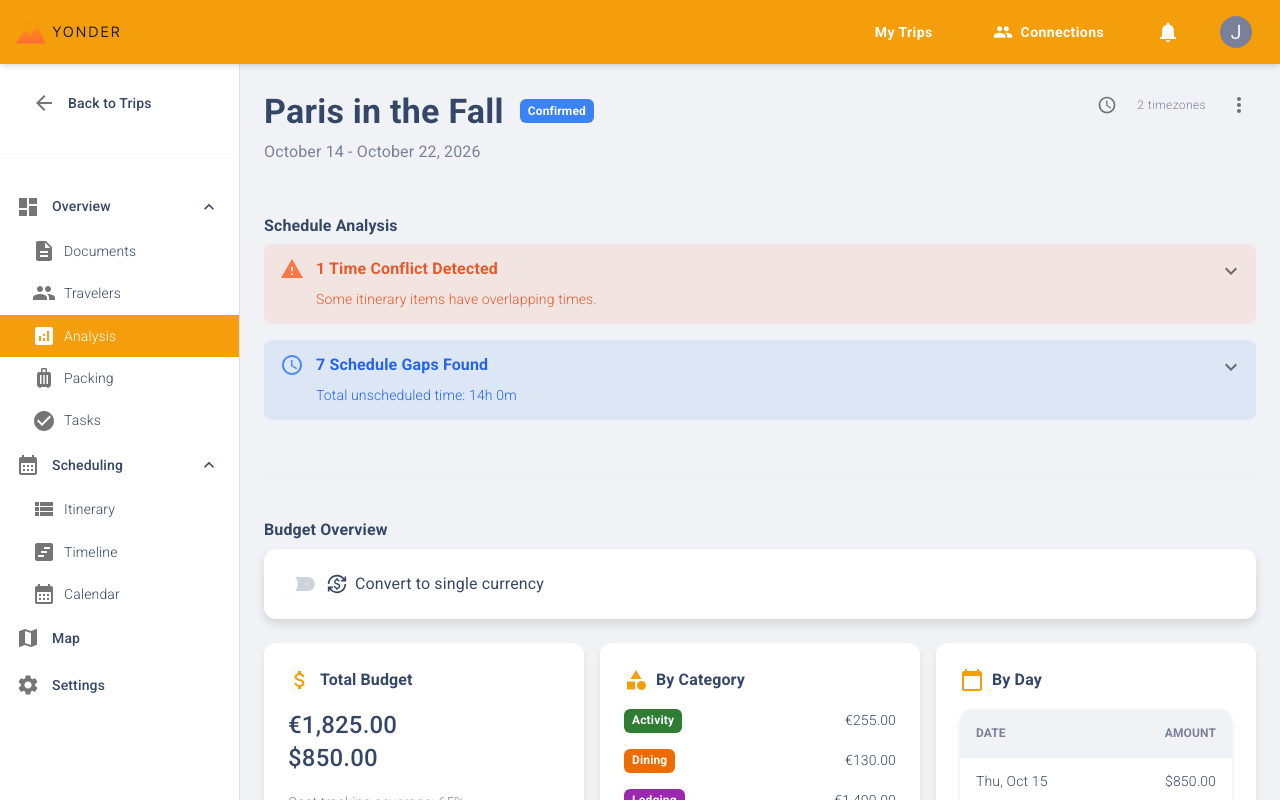1280x800 pixels.
Task: Open the user avatar menu
Action: click(1235, 32)
